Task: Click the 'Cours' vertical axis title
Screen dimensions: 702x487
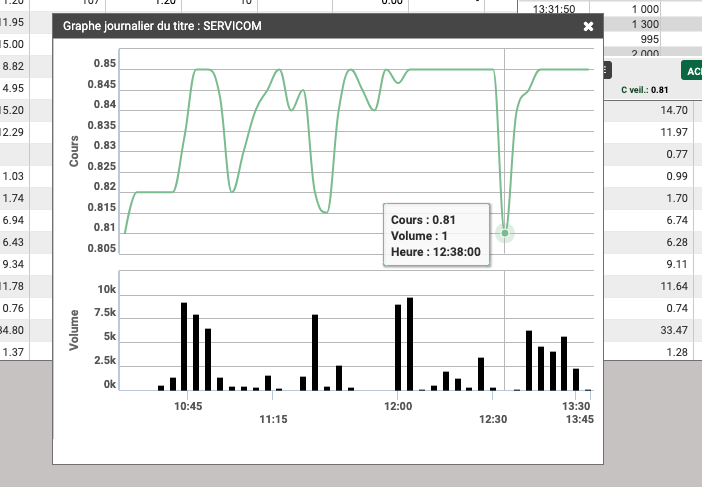Action: 74,151
